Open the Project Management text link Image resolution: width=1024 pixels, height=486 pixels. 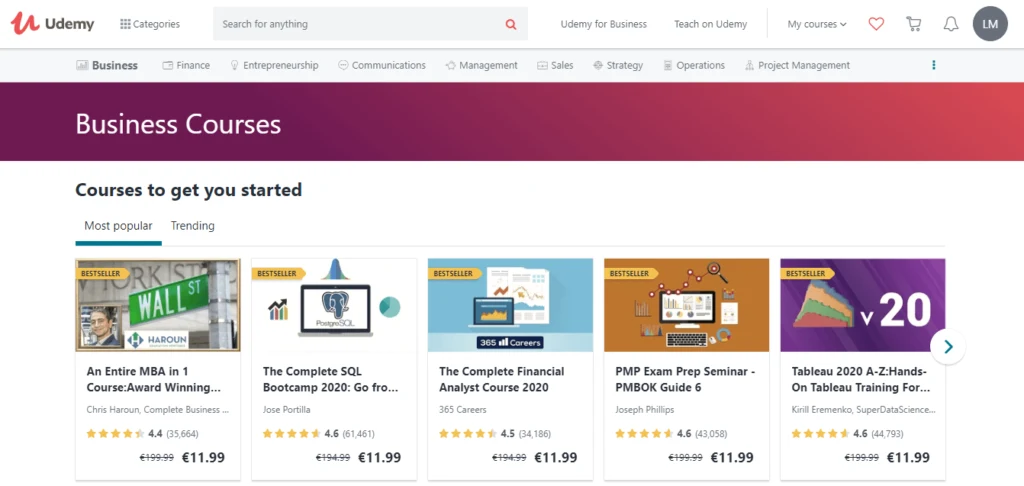coord(804,65)
